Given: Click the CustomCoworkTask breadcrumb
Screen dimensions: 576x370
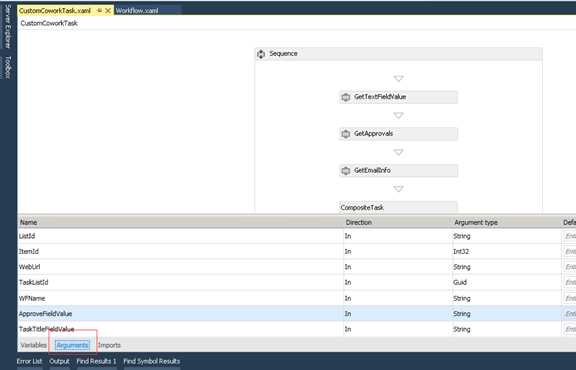Looking at the screenshot, I should click(49, 23).
